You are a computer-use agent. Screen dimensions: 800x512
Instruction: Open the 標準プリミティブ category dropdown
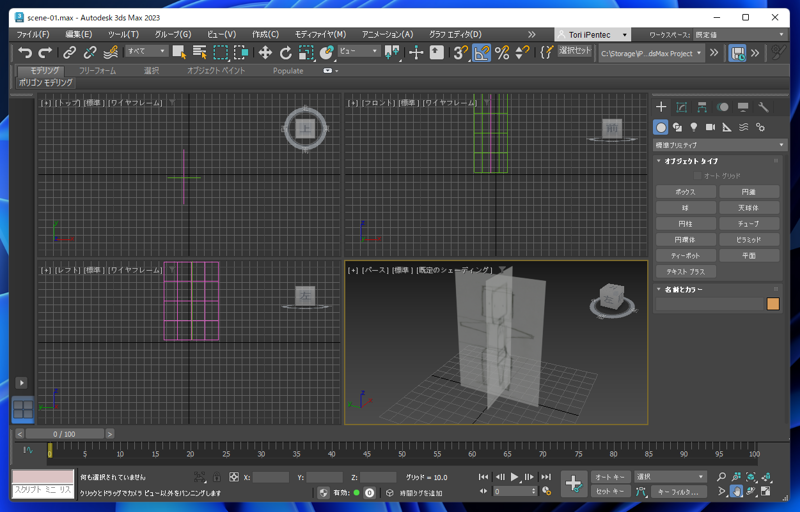pyautogui.click(x=719, y=145)
